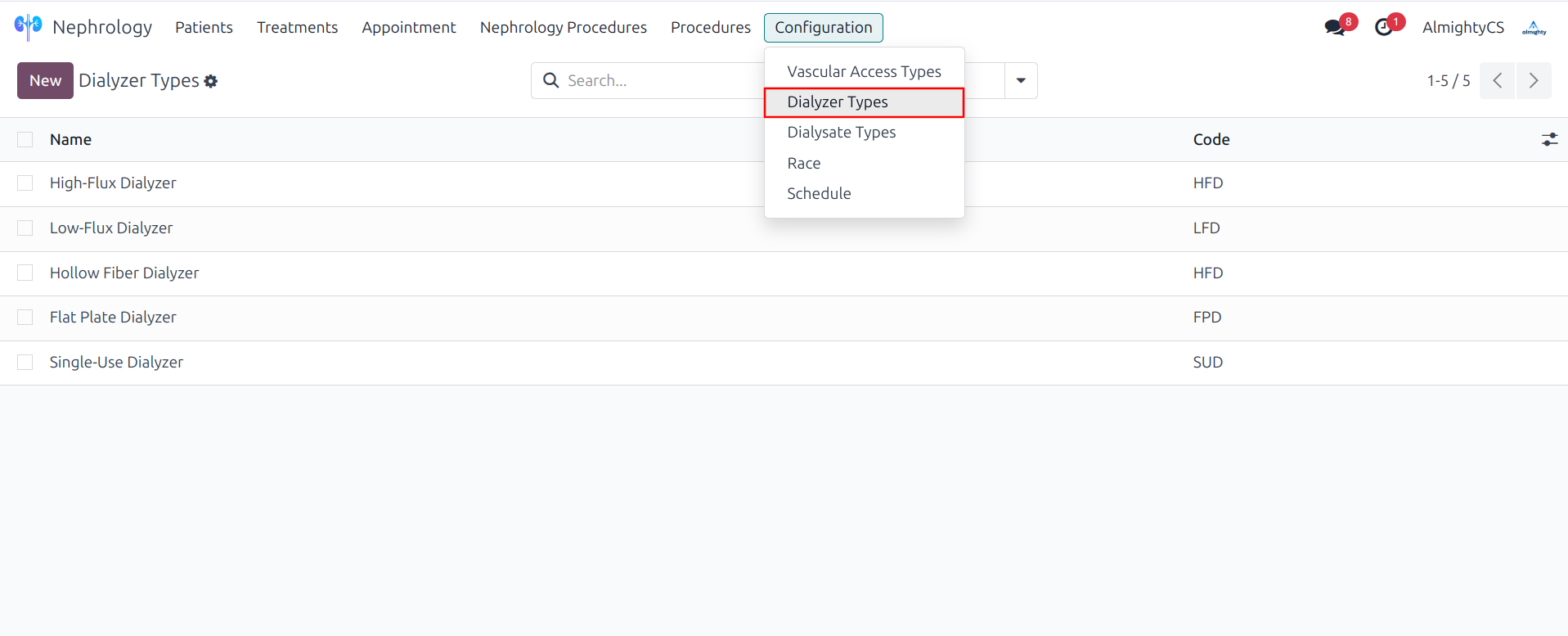Open the gear actions next to Dialyzer Types

pyautogui.click(x=211, y=81)
